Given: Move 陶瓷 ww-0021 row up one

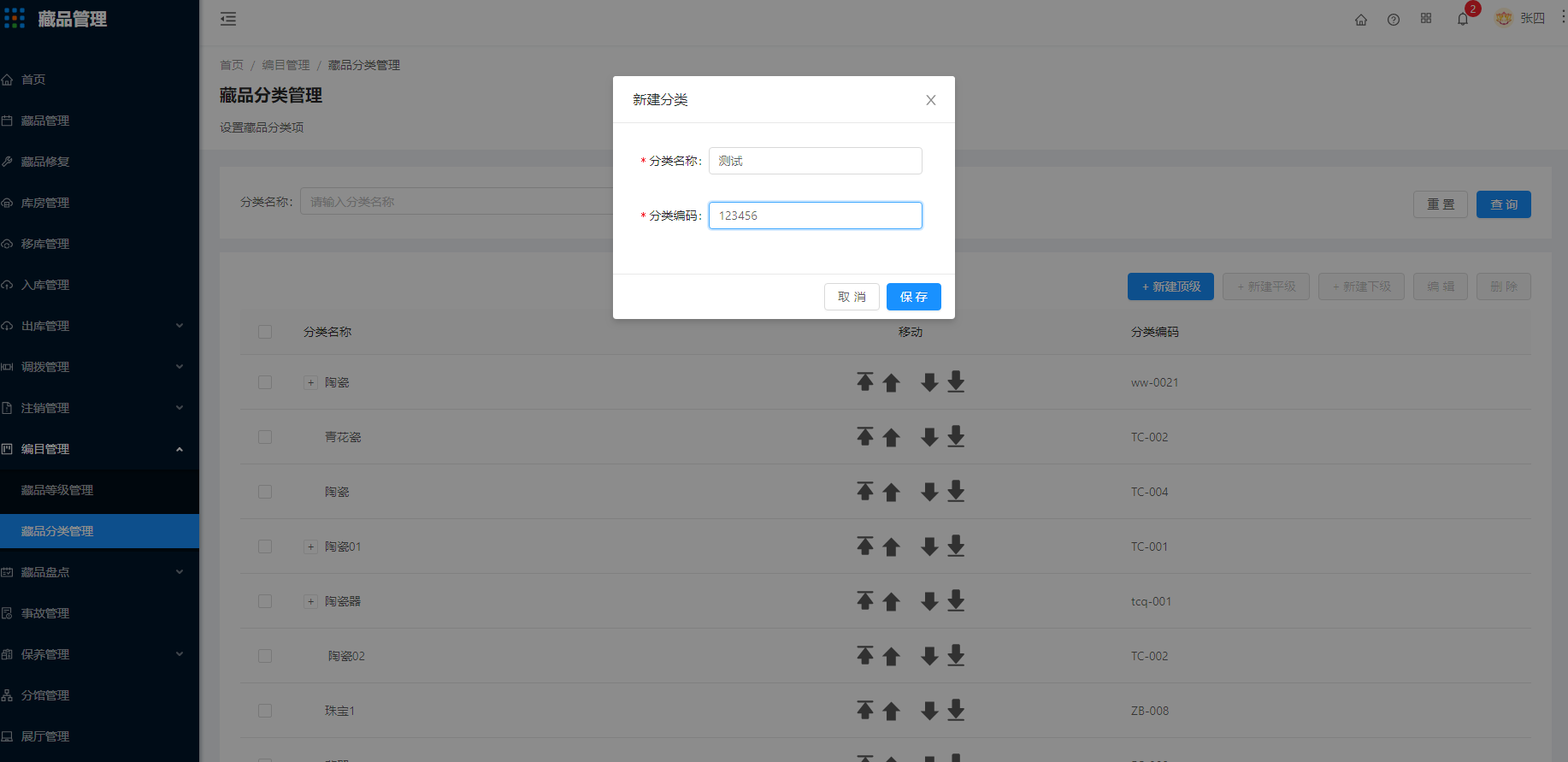Looking at the screenshot, I should 891,383.
